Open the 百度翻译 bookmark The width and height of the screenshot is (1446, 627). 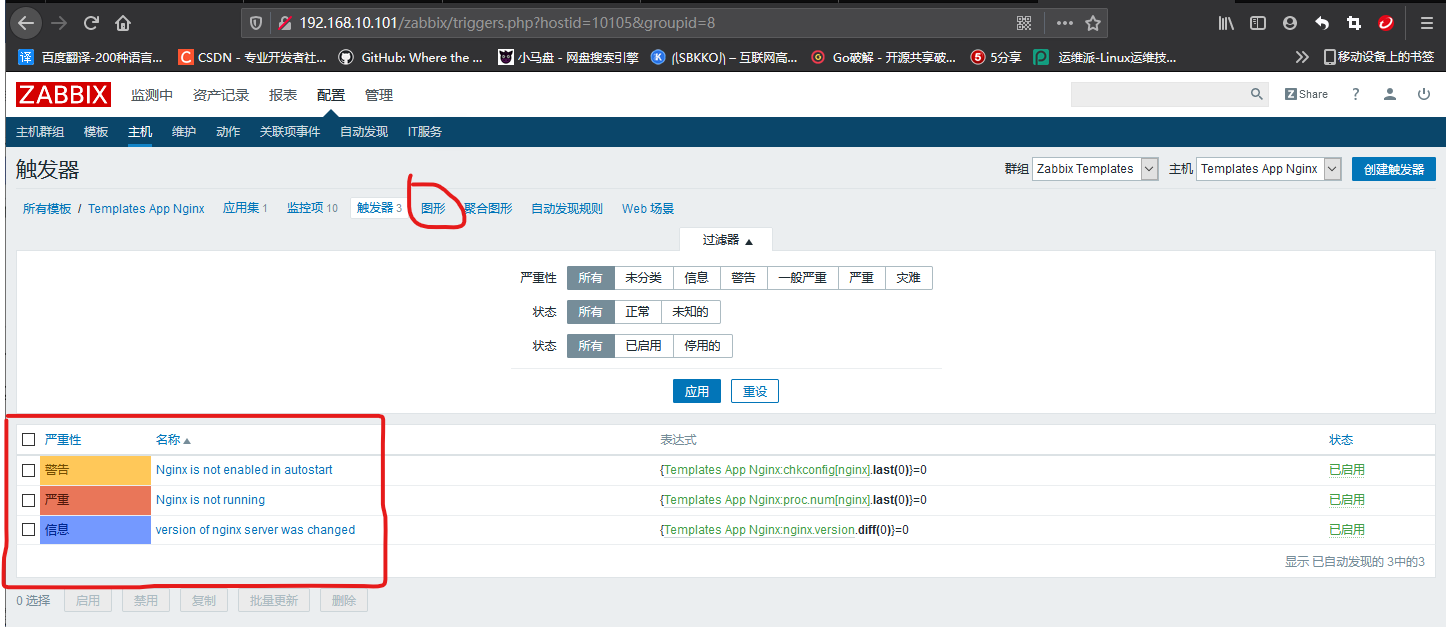point(92,57)
